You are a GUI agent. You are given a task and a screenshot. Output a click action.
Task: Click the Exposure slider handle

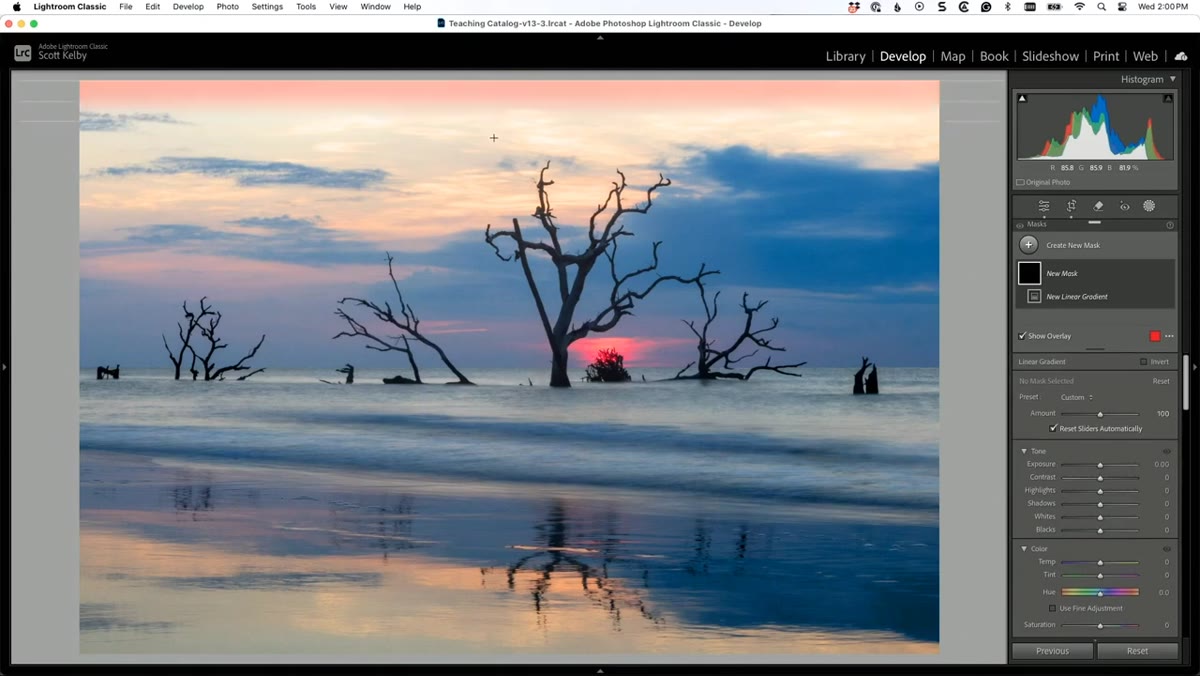[1100, 465]
